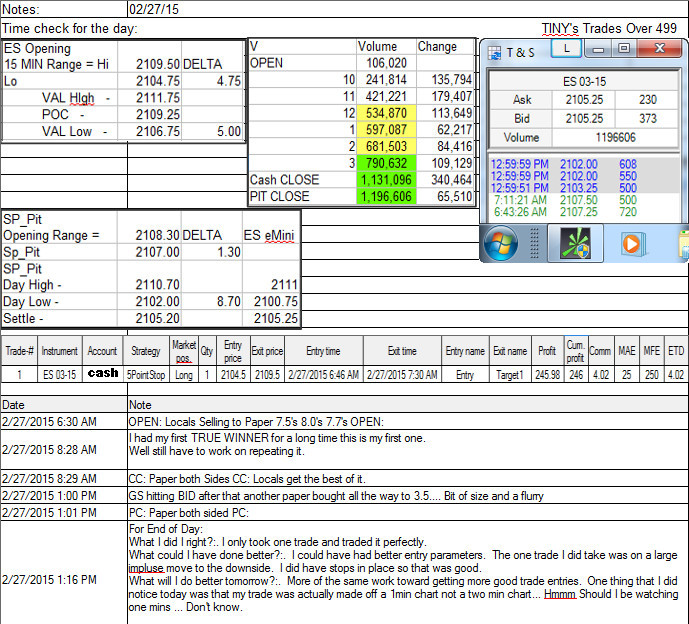Click the MFE column header
The height and width of the screenshot is (624, 689).
click(651, 351)
